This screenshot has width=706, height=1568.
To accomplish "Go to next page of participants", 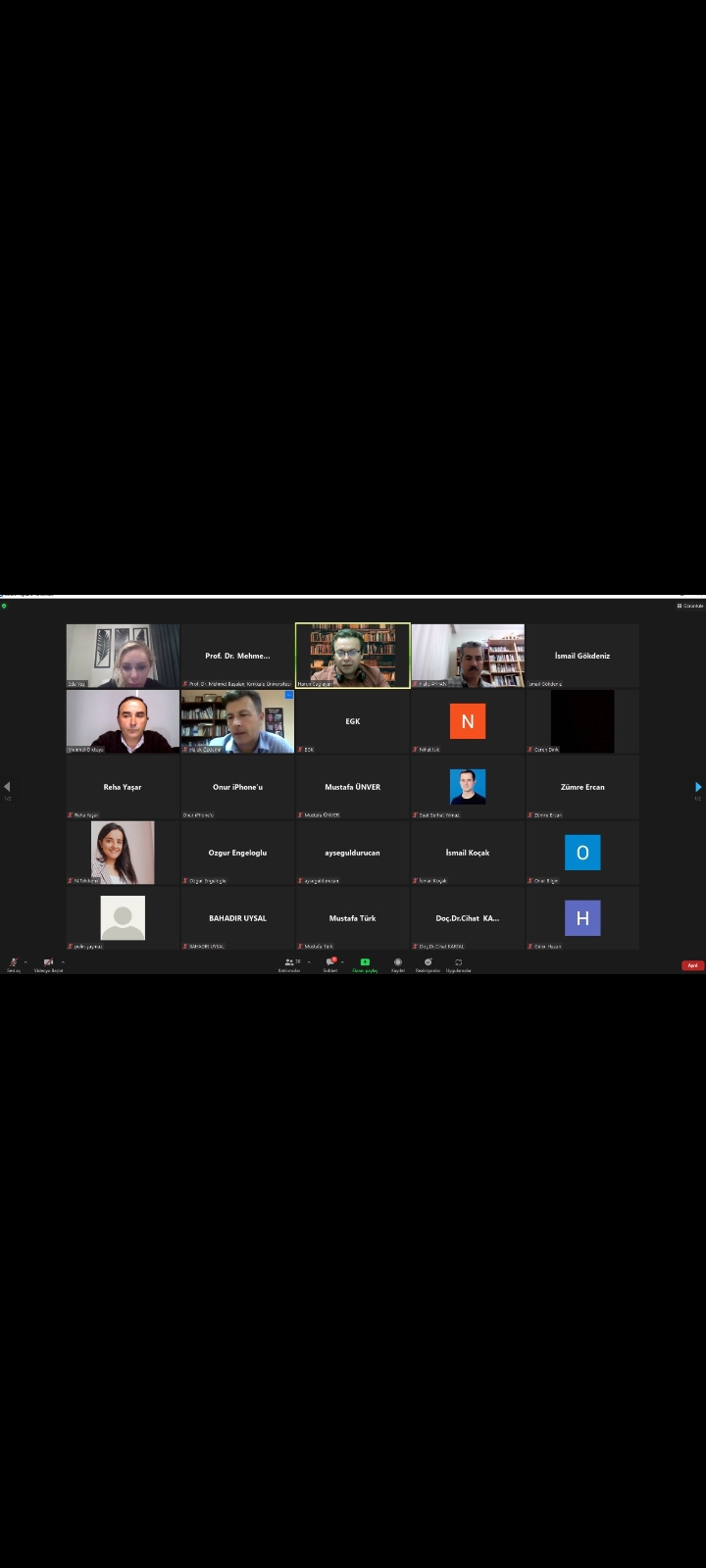I will [698, 787].
